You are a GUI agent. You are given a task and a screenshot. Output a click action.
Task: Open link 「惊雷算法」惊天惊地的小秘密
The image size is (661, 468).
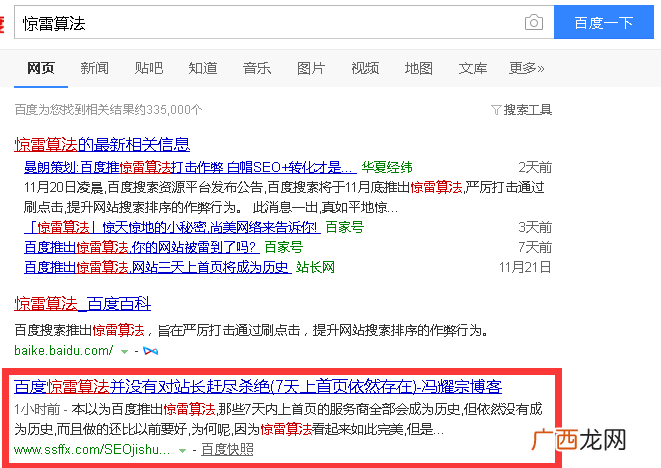coord(172,228)
